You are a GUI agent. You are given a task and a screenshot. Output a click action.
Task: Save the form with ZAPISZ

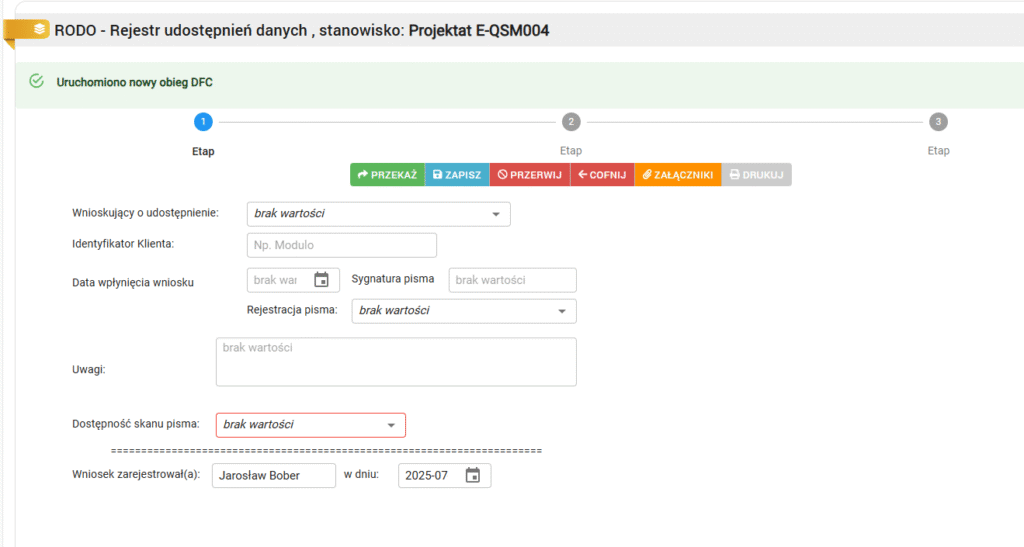[457, 175]
